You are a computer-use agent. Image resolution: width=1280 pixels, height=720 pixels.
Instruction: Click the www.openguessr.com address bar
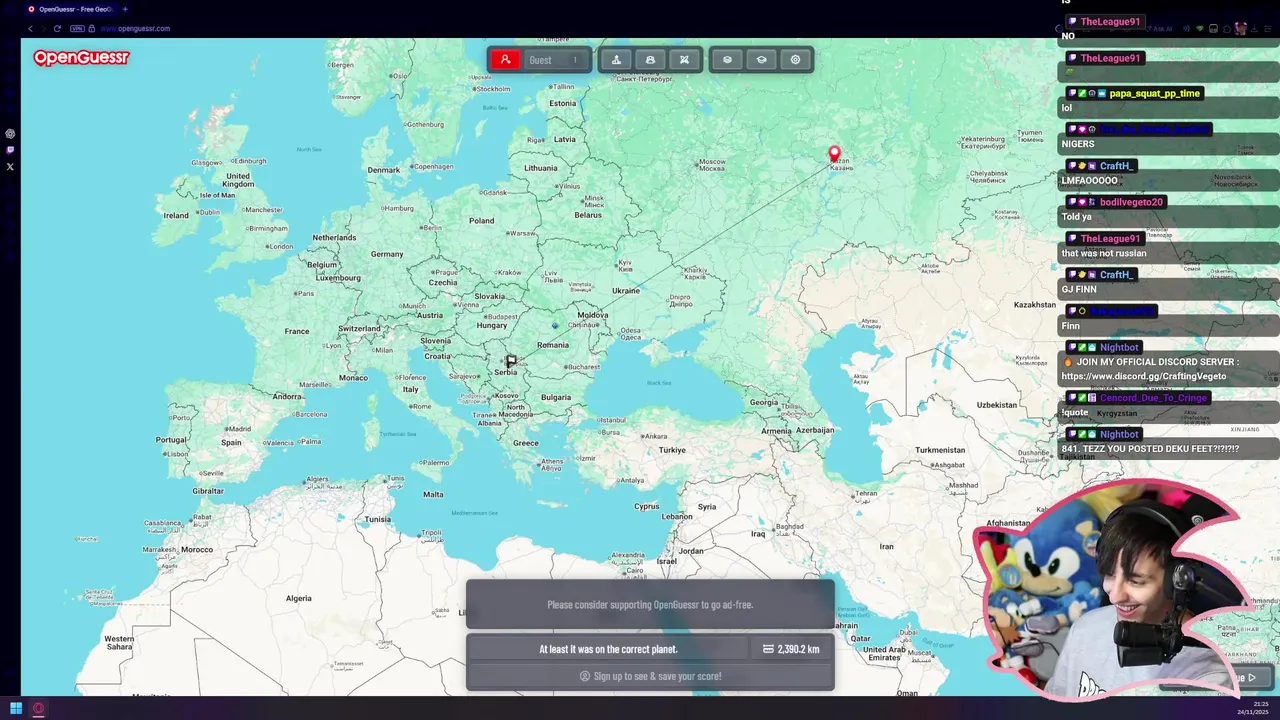point(135,28)
